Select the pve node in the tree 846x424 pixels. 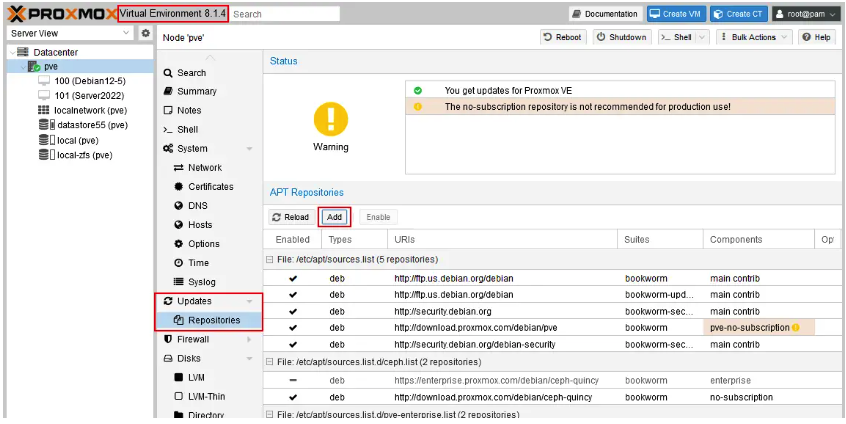tap(51, 66)
